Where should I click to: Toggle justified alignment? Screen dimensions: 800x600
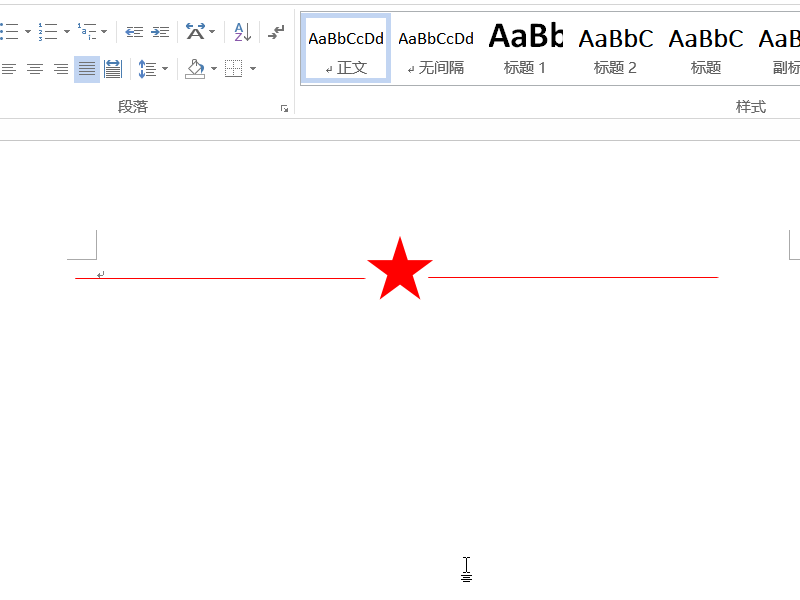pos(87,69)
